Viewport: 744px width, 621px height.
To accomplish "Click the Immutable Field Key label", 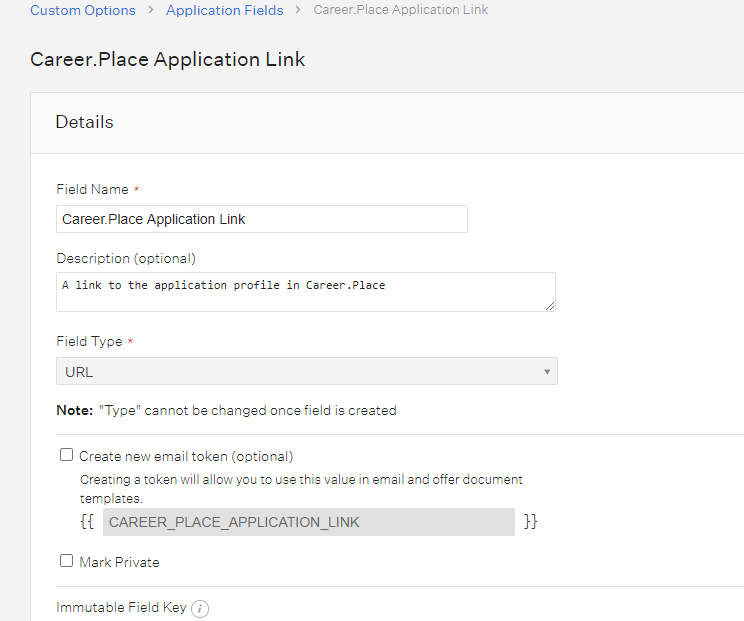I will point(121,607).
